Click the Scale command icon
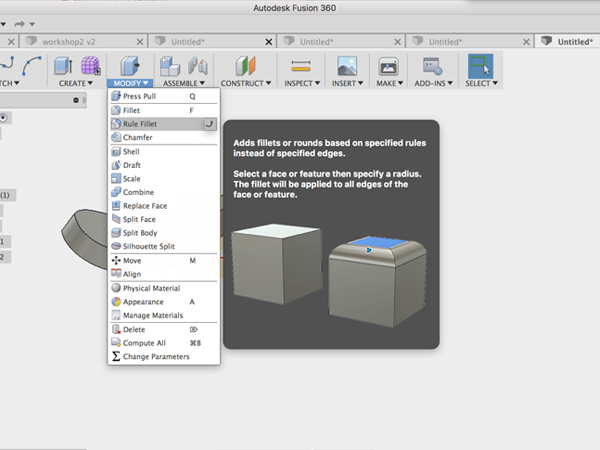The width and height of the screenshot is (600, 450). tap(116, 179)
